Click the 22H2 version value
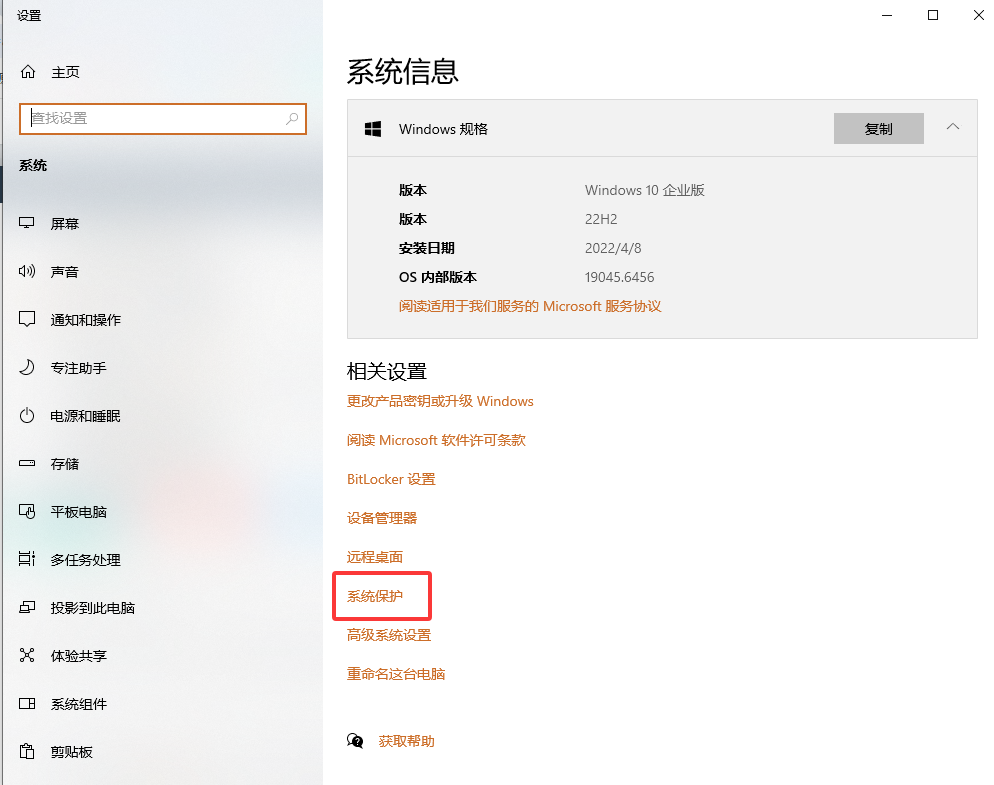Screen dimensions: 994x785 click(x=601, y=219)
